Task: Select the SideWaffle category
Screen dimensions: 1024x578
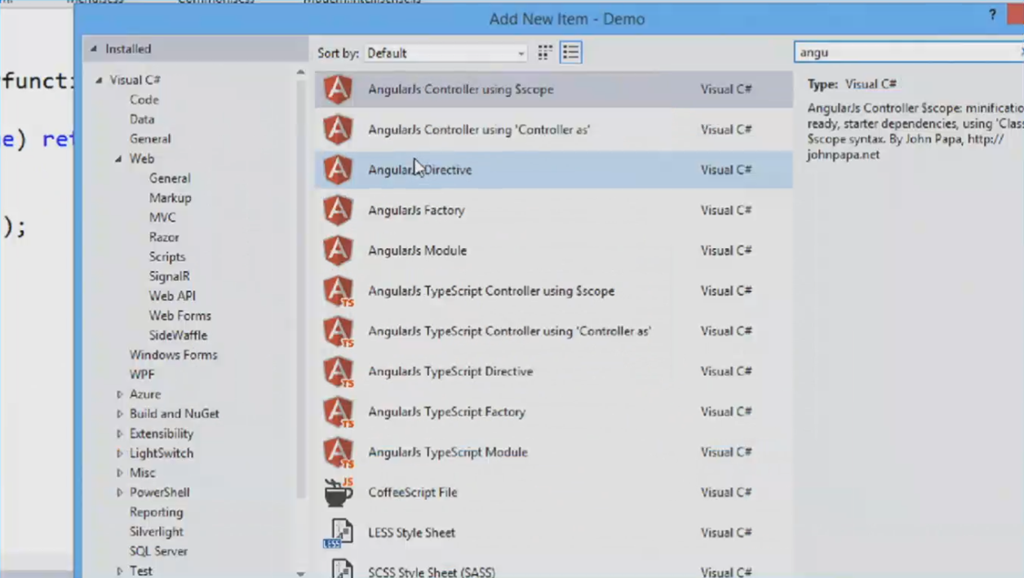Action: tap(178, 335)
